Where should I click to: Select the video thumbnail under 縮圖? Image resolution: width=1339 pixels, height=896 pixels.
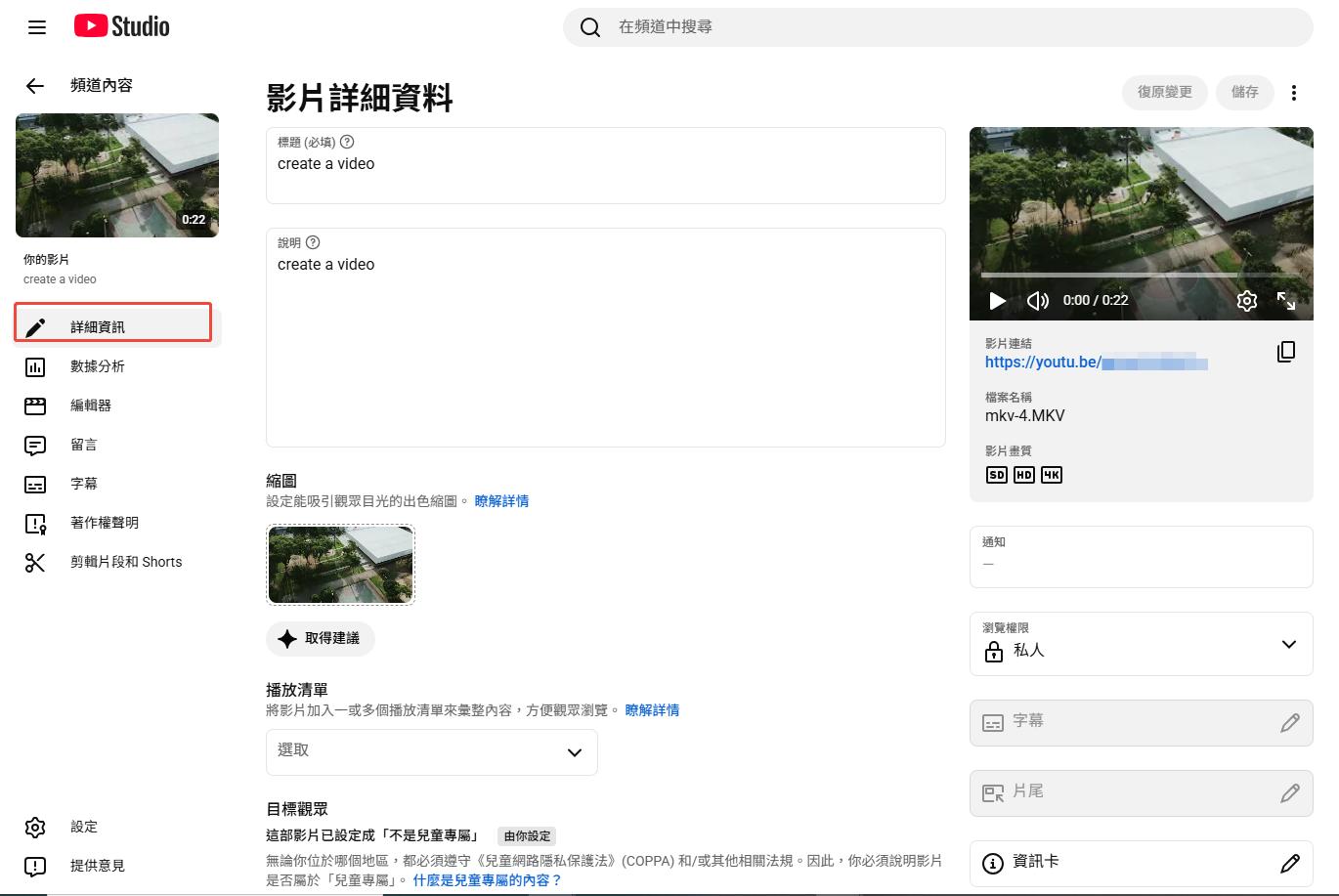[341, 565]
